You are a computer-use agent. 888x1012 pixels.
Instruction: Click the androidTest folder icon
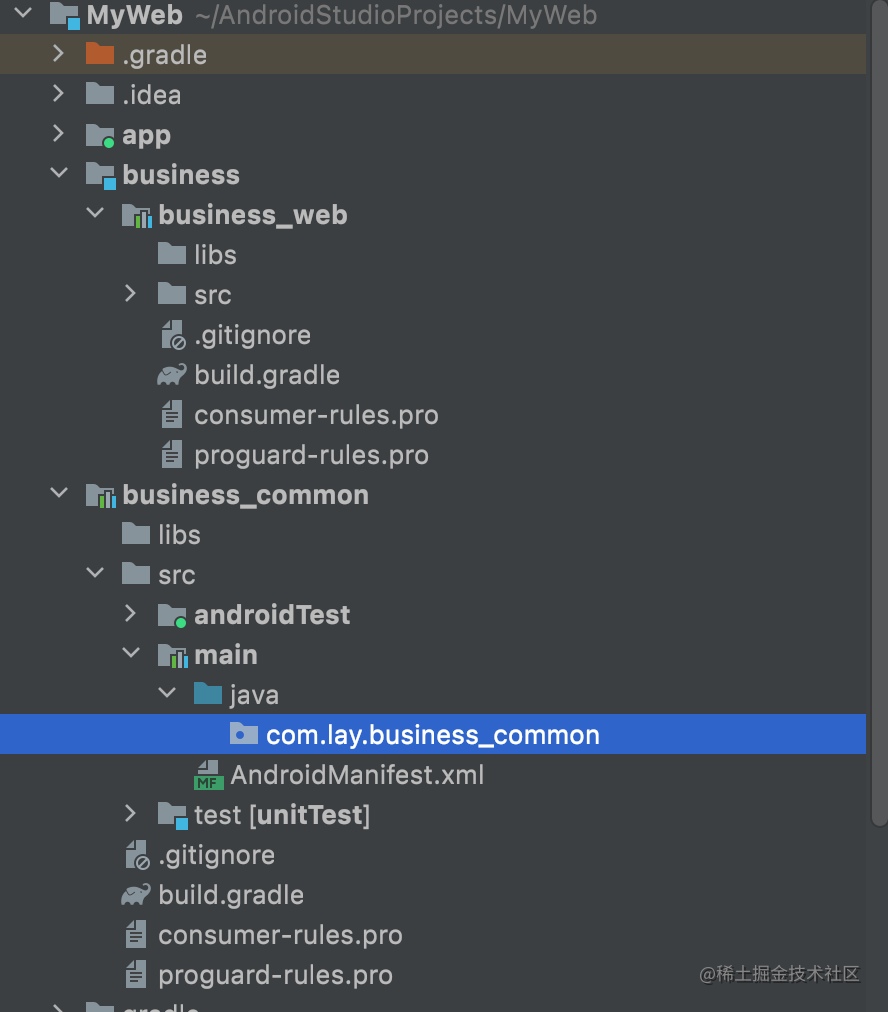[172, 615]
